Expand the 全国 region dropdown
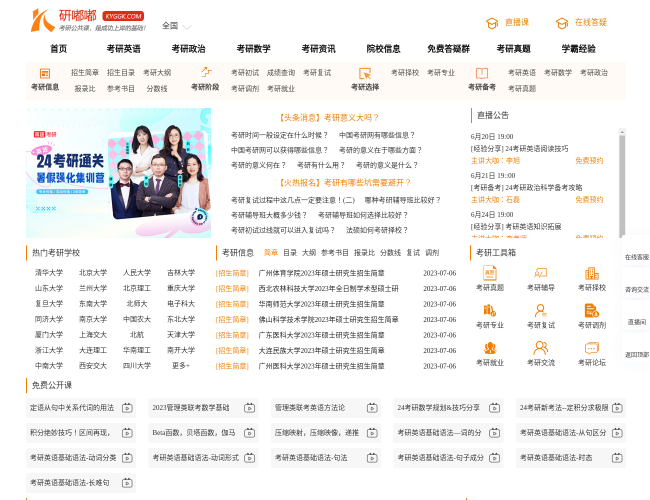The width and height of the screenshot is (650, 500). click(x=177, y=26)
